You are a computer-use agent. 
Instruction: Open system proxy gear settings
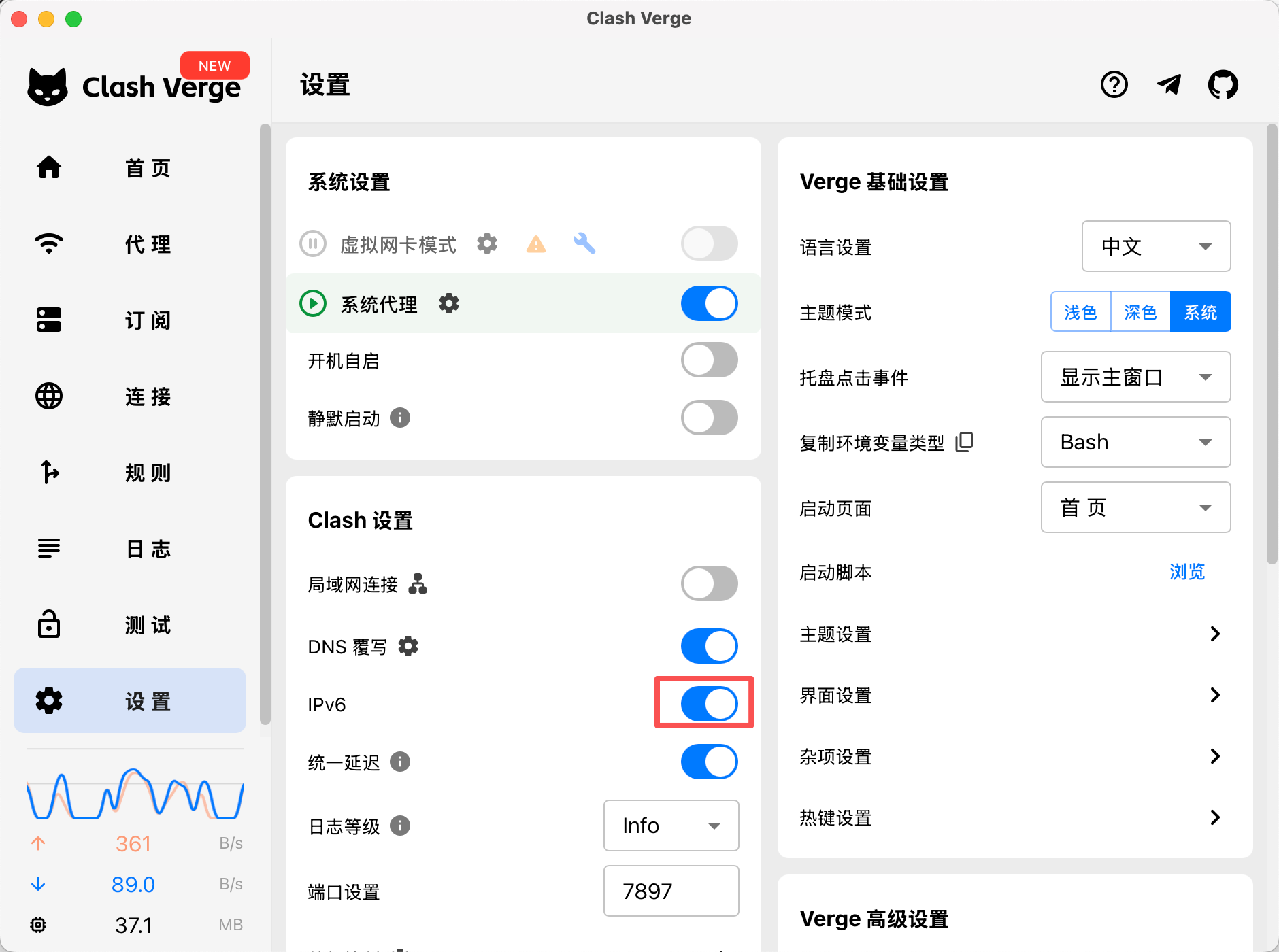coord(449,303)
